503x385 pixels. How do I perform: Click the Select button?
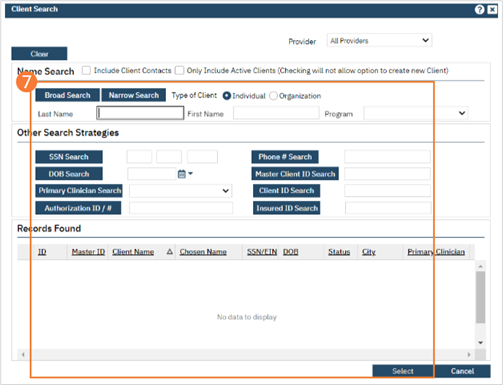403,371
